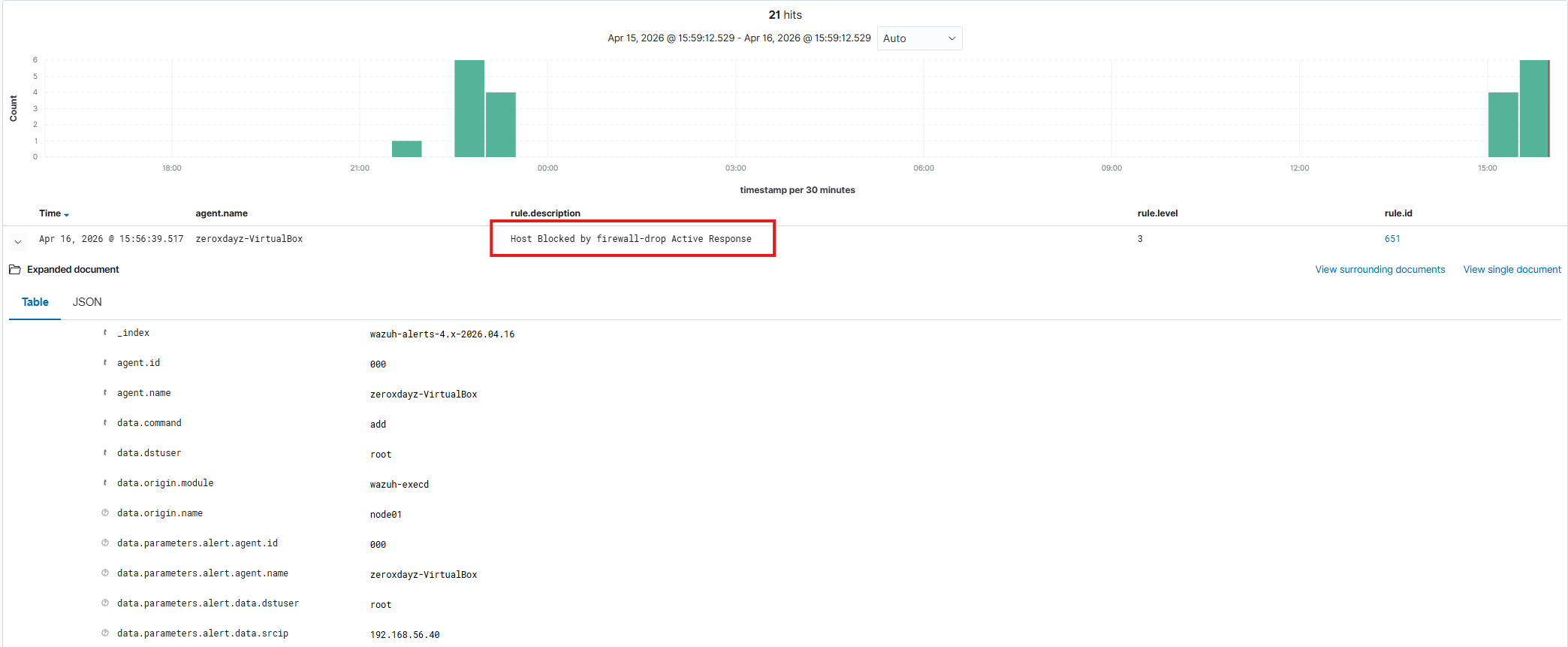The height and width of the screenshot is (647, 1568).
Task: Click the type icon beside data.dstuser
Action: click(x=105, y=452)
